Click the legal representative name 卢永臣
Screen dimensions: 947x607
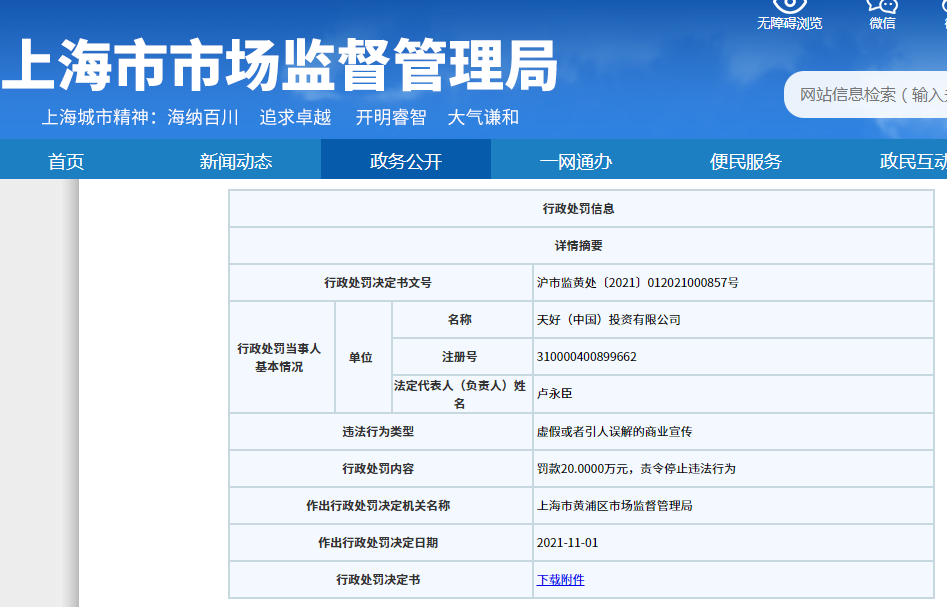[555, 394]
